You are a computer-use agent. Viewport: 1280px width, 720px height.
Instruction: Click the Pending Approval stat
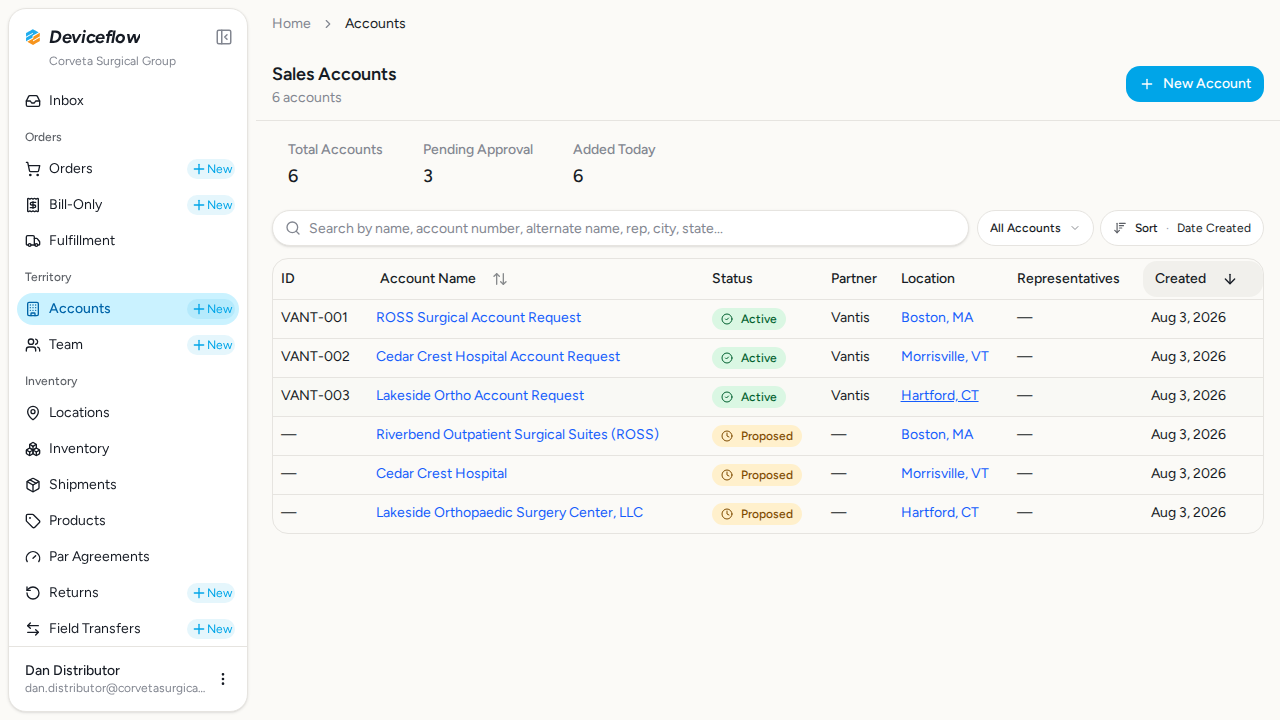pos(478,163)
